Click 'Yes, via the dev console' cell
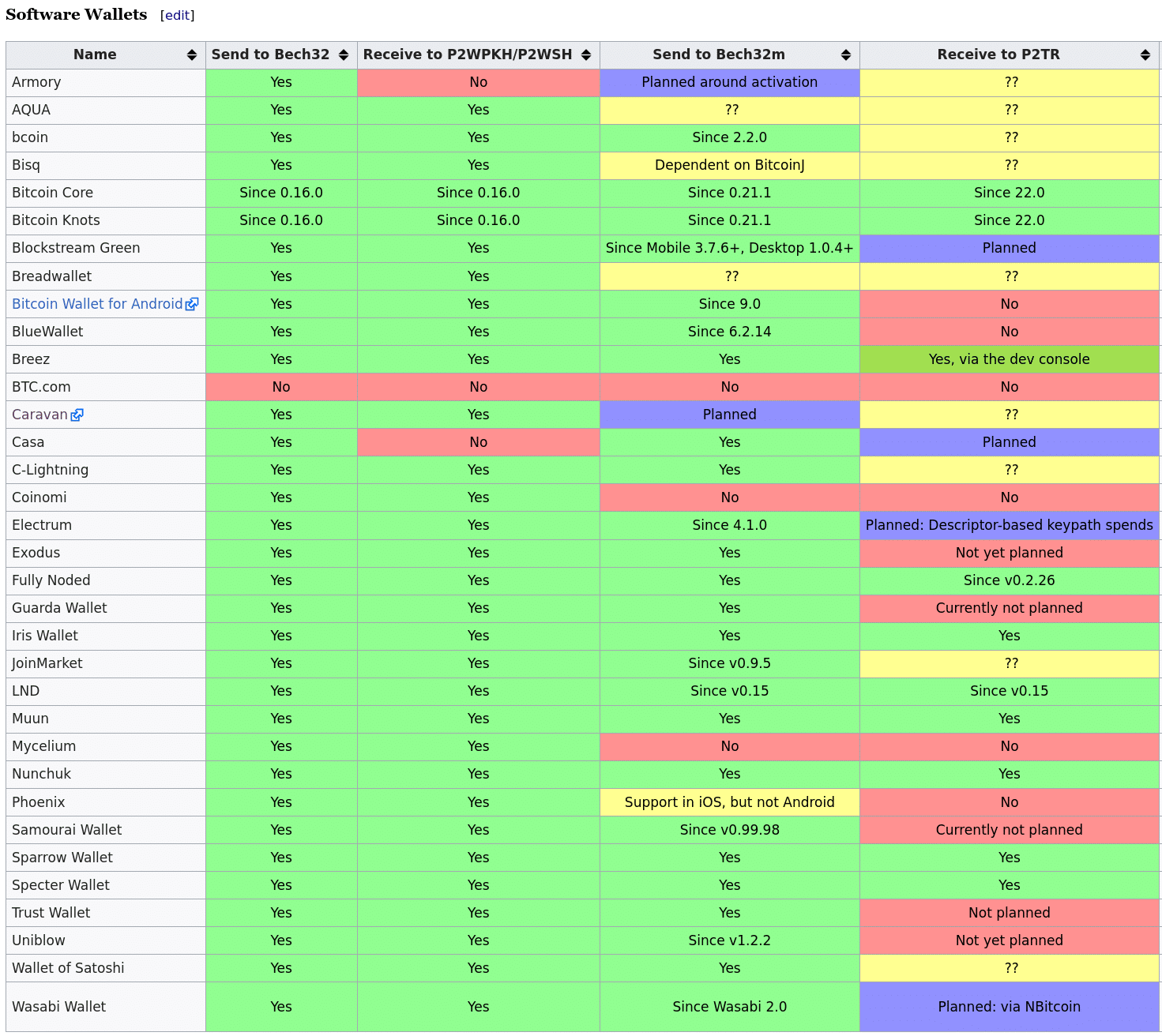Screen dimensions: 1162x1036 (x=1010, y=359)
